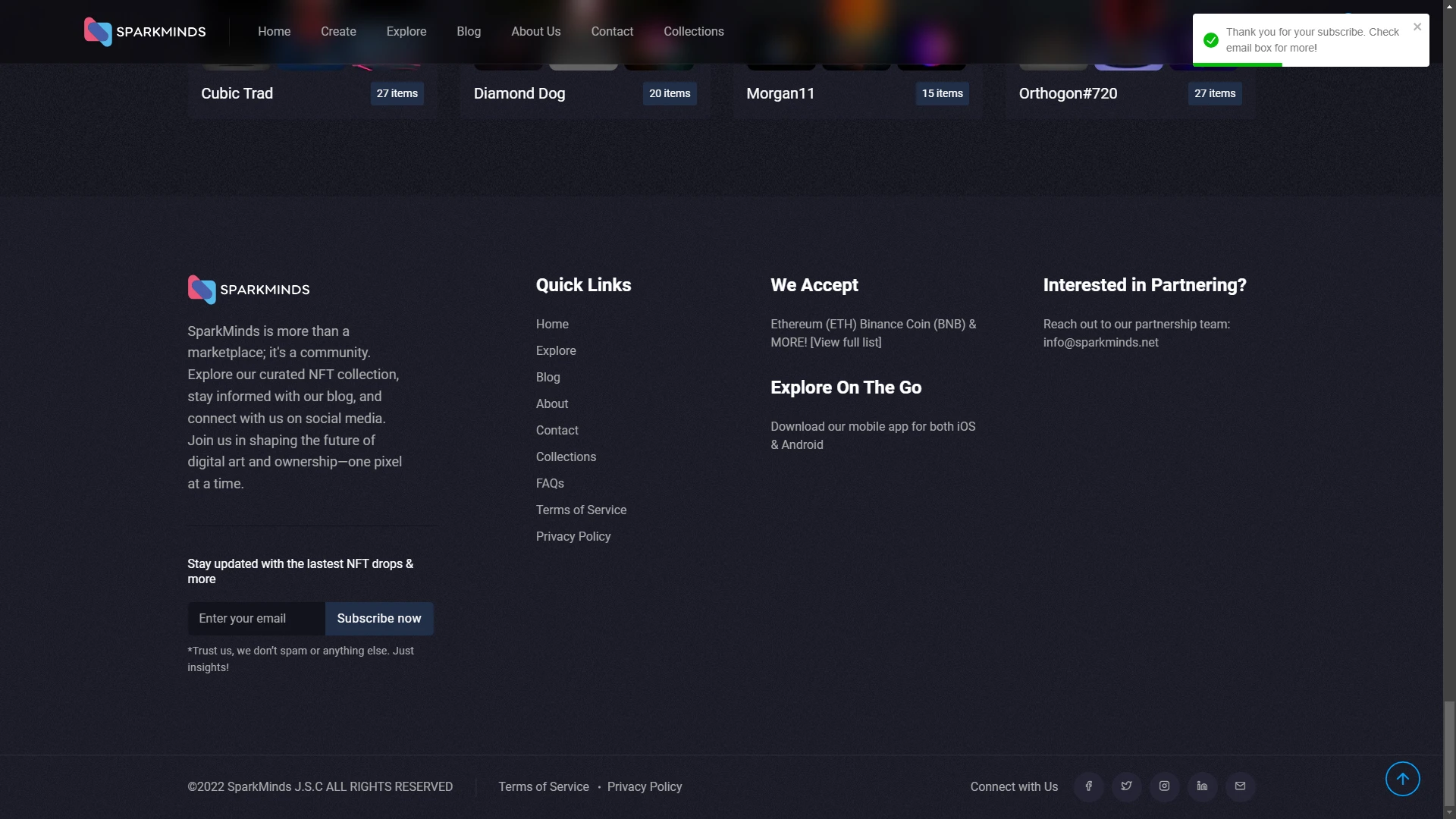The width and height of the screenshot is (1456, 819).
Task: Focus the Enter your email field
Action: (x=256, y=619)
